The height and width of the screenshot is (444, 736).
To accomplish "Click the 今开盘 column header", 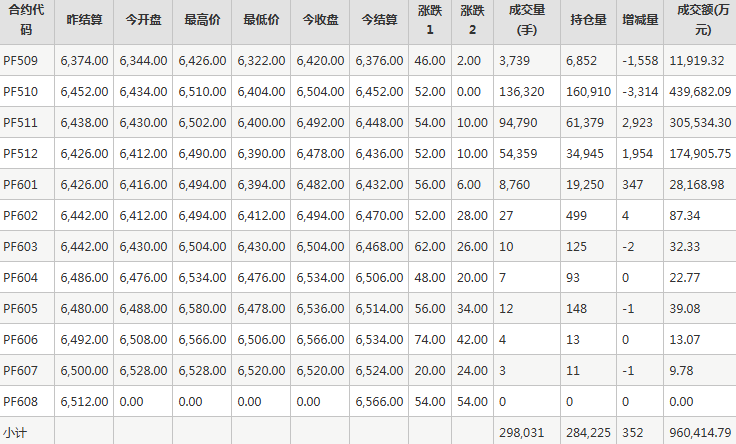I will tap(143, 21).
